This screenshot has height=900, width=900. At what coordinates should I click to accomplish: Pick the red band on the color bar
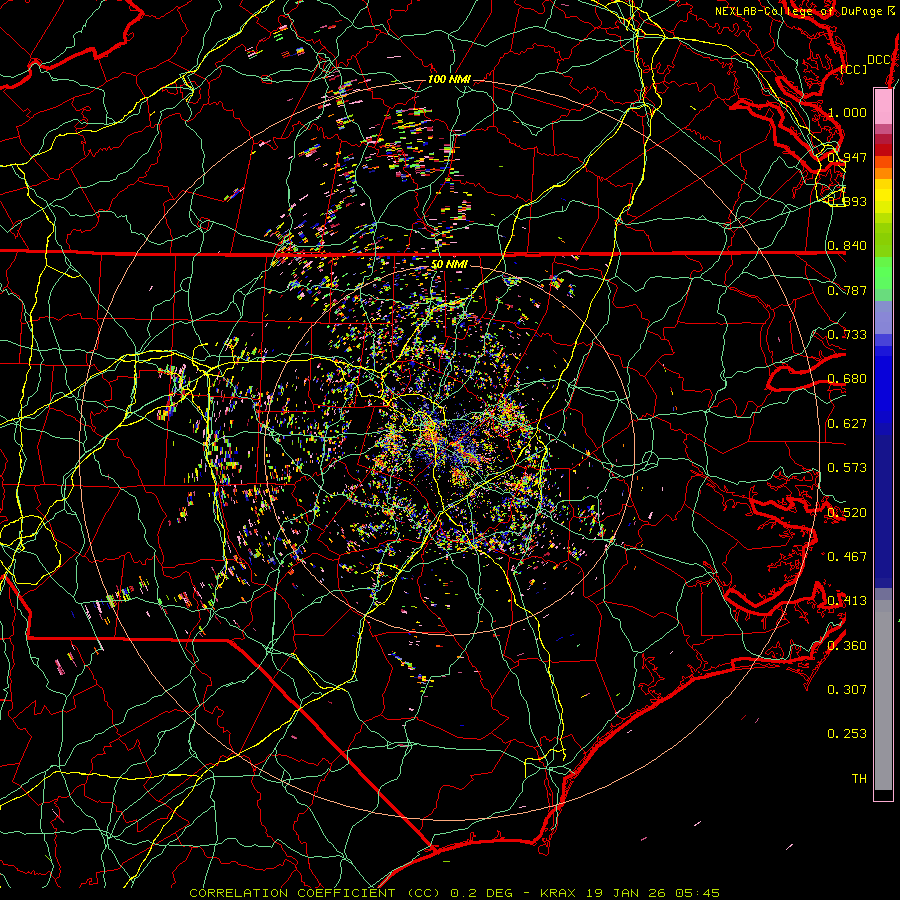click(883, 150)
